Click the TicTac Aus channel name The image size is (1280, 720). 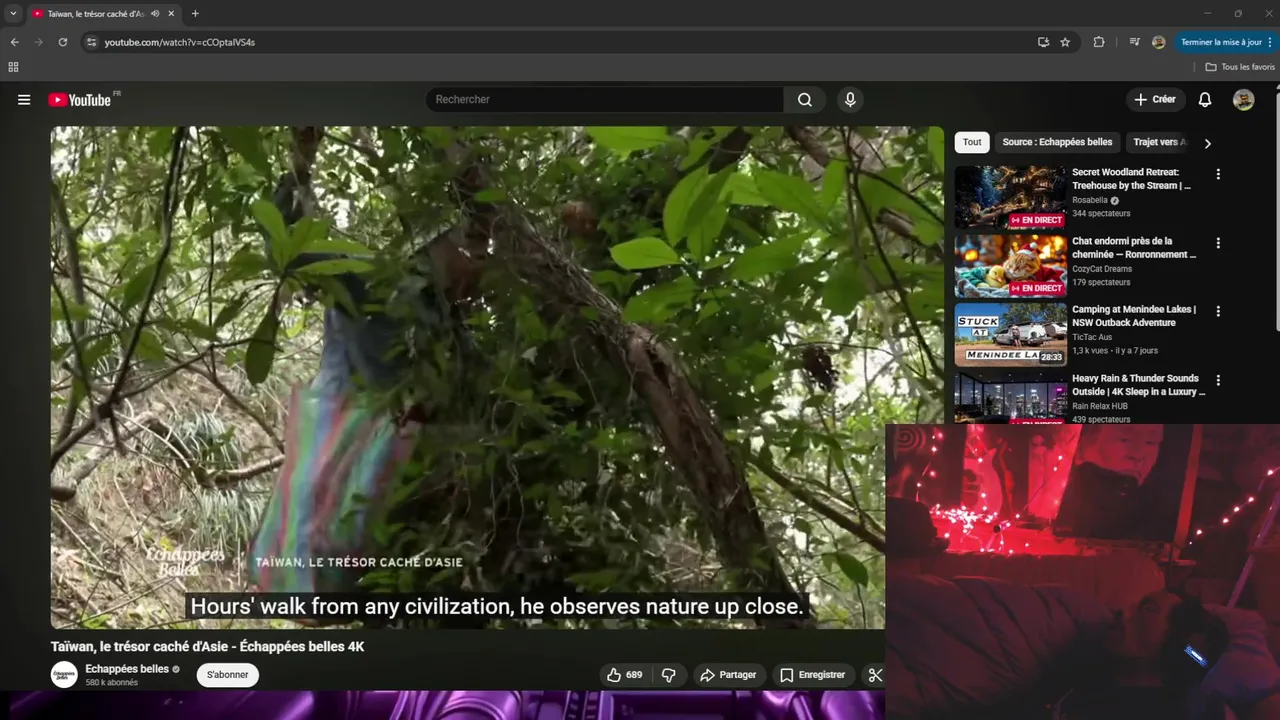click(1092, 337)
